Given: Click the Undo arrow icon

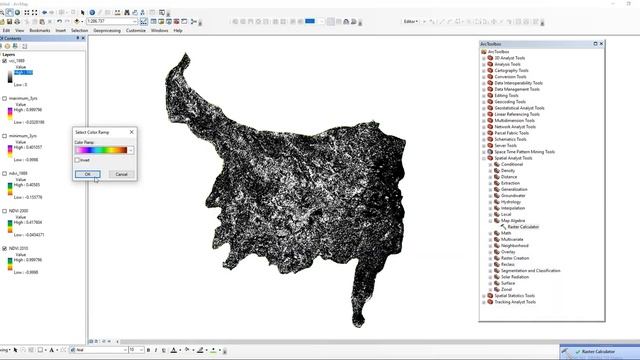Looking at the screenshot, I should [x=60, y=21].
